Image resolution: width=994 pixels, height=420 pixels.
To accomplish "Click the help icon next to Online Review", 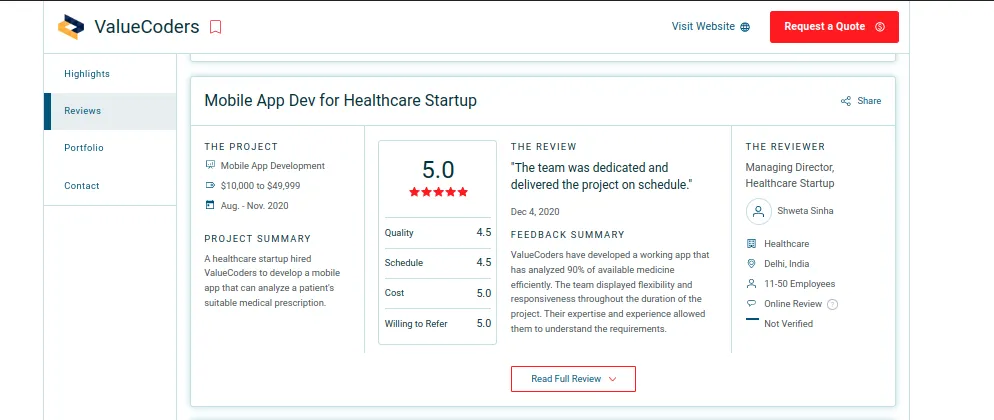I will point(833,304).
